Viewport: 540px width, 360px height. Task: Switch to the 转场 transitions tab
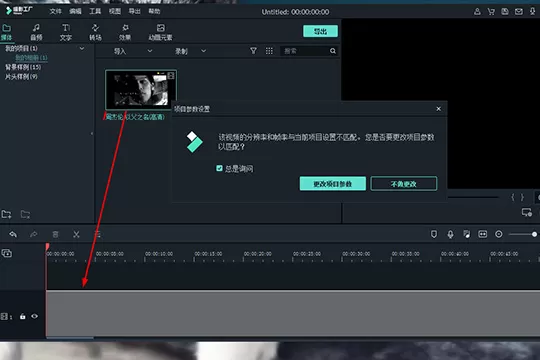point(95,32)
